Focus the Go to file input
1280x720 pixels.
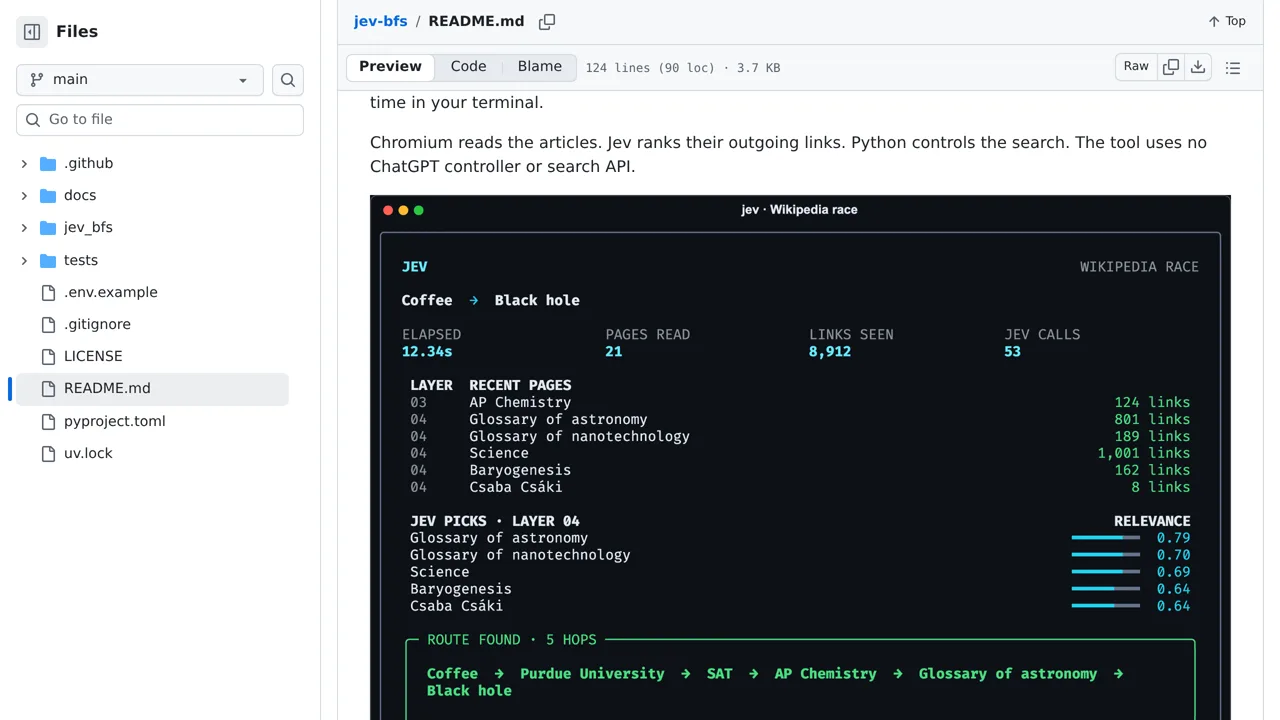point(160,119)
